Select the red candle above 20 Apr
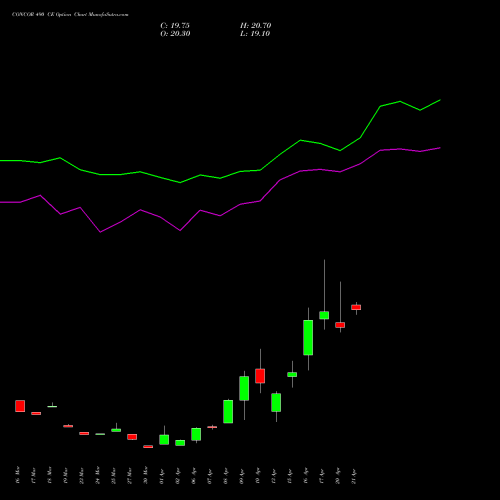 pyautogui.click(x=340, y=325)
